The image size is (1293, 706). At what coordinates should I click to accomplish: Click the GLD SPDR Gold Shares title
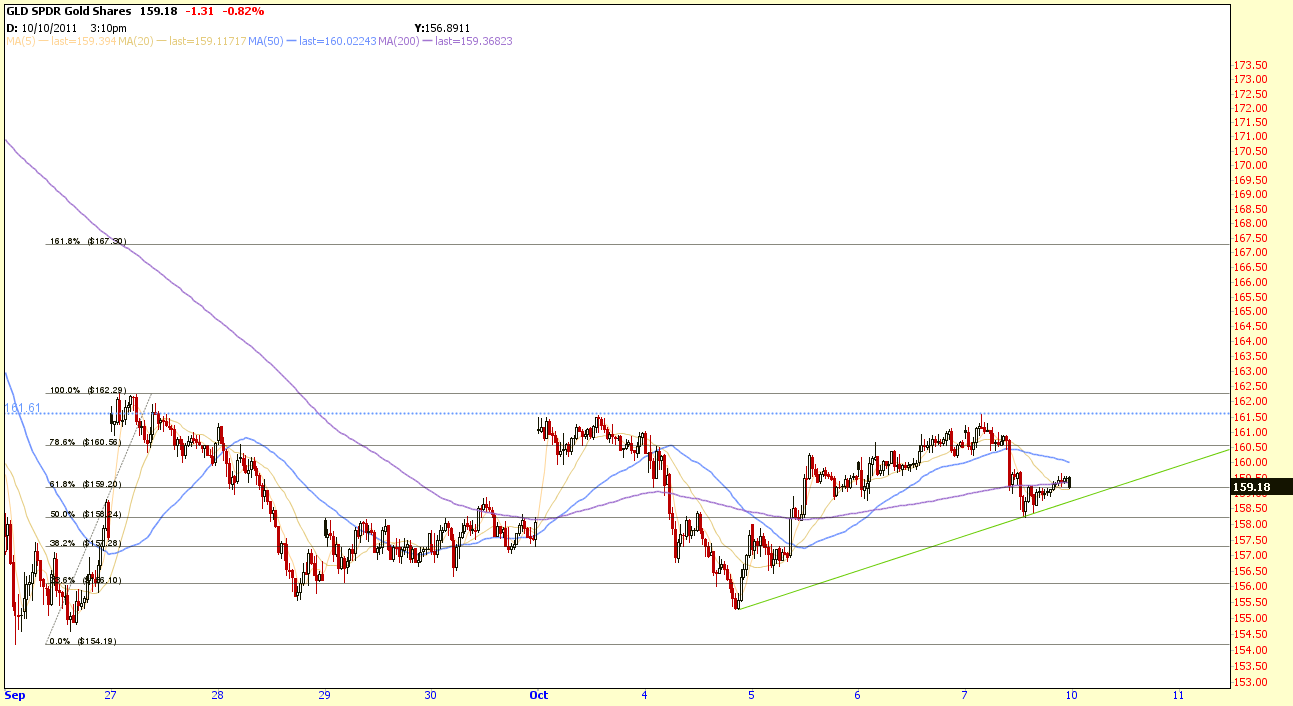pyautogui.click(x=68, y=11)
